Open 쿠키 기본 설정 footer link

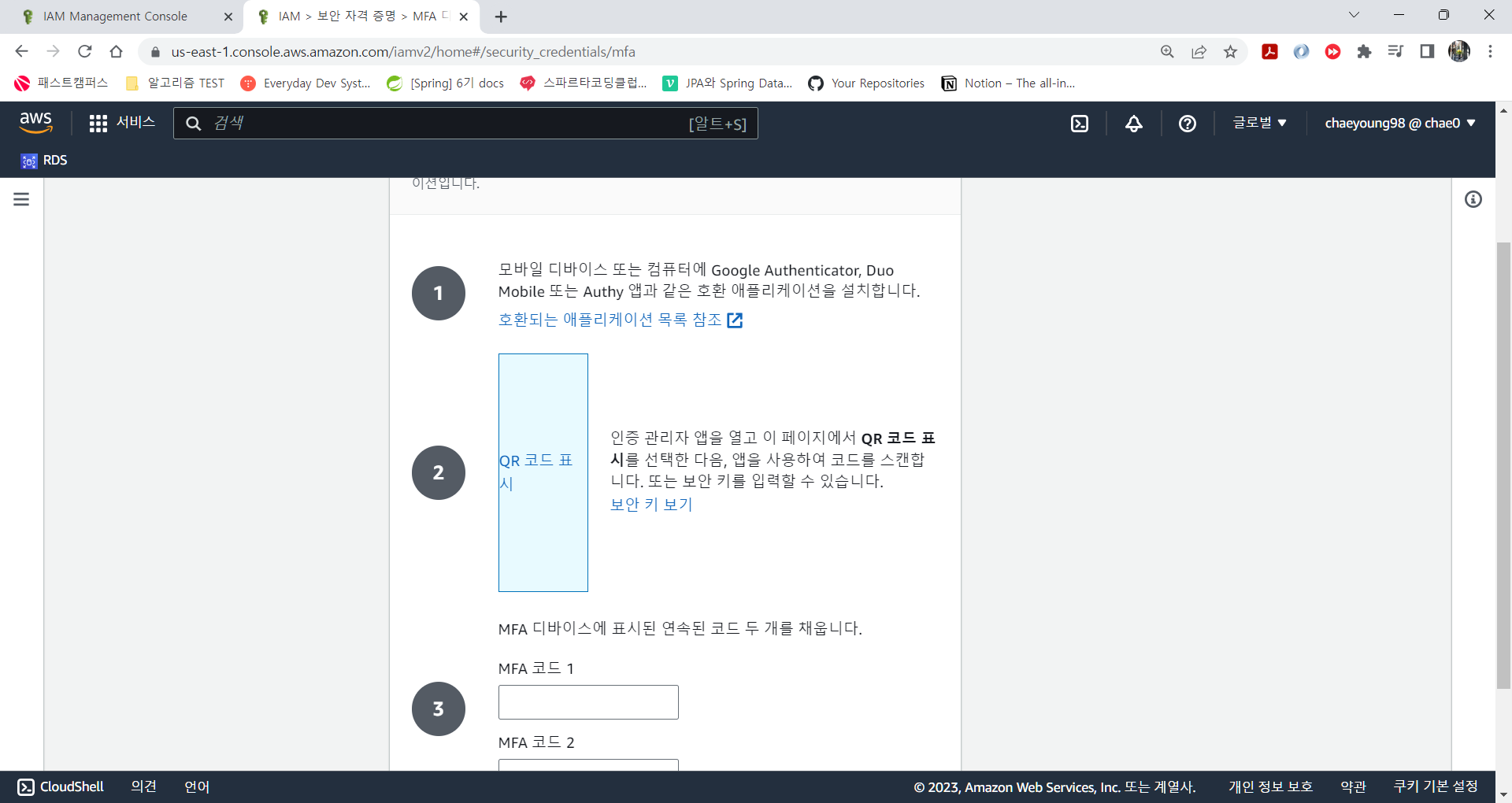coord(1436,786)
